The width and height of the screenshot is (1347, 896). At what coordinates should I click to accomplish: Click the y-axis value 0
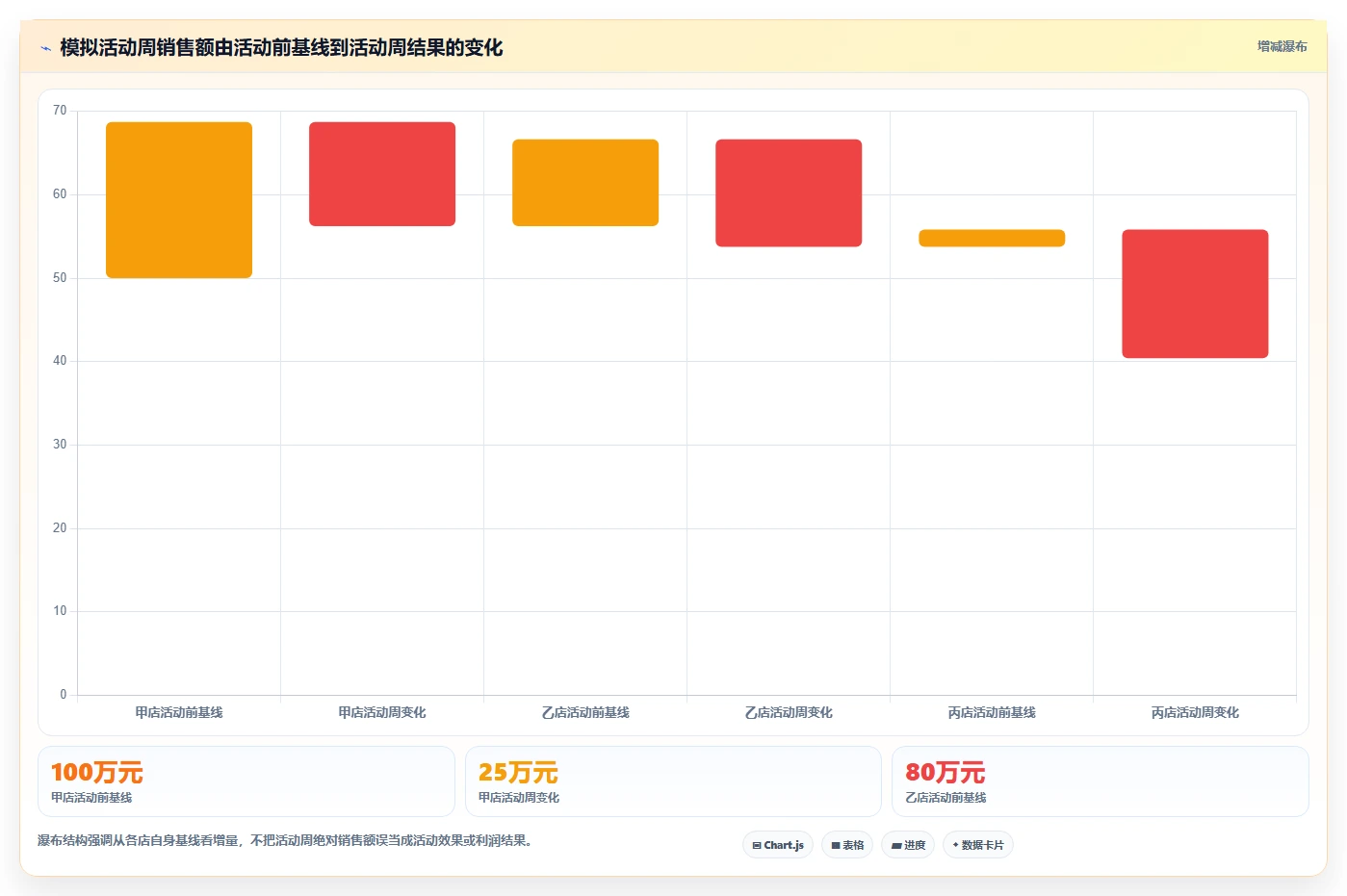[64, 695]
